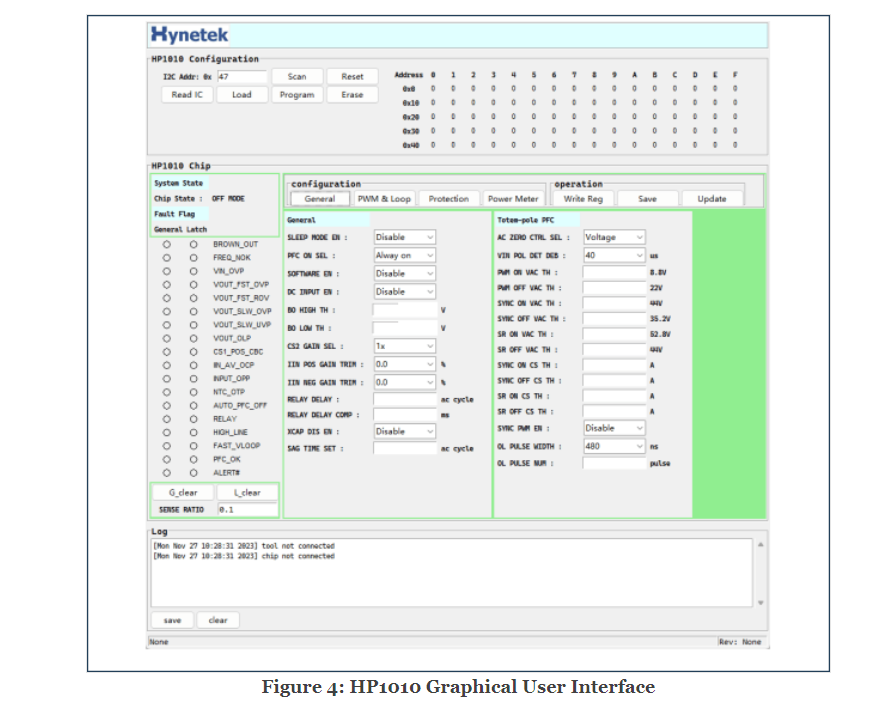884x720 pixels.
Task: Click the Write Reg operation button
Action: coord(583,198)
